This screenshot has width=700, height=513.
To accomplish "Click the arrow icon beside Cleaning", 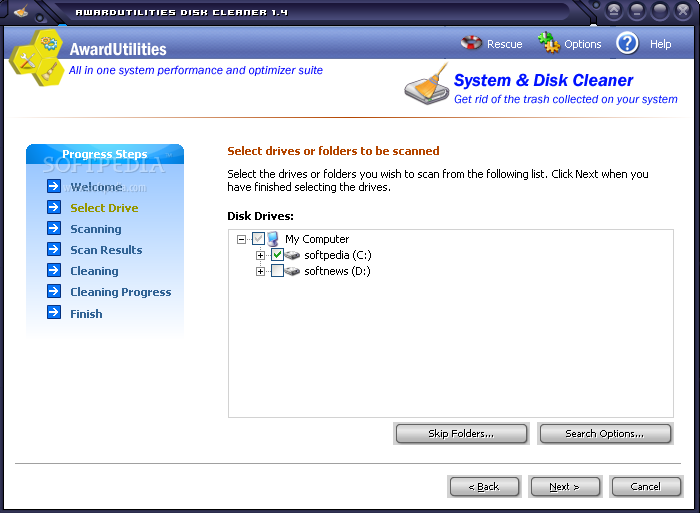I will 54,270.
